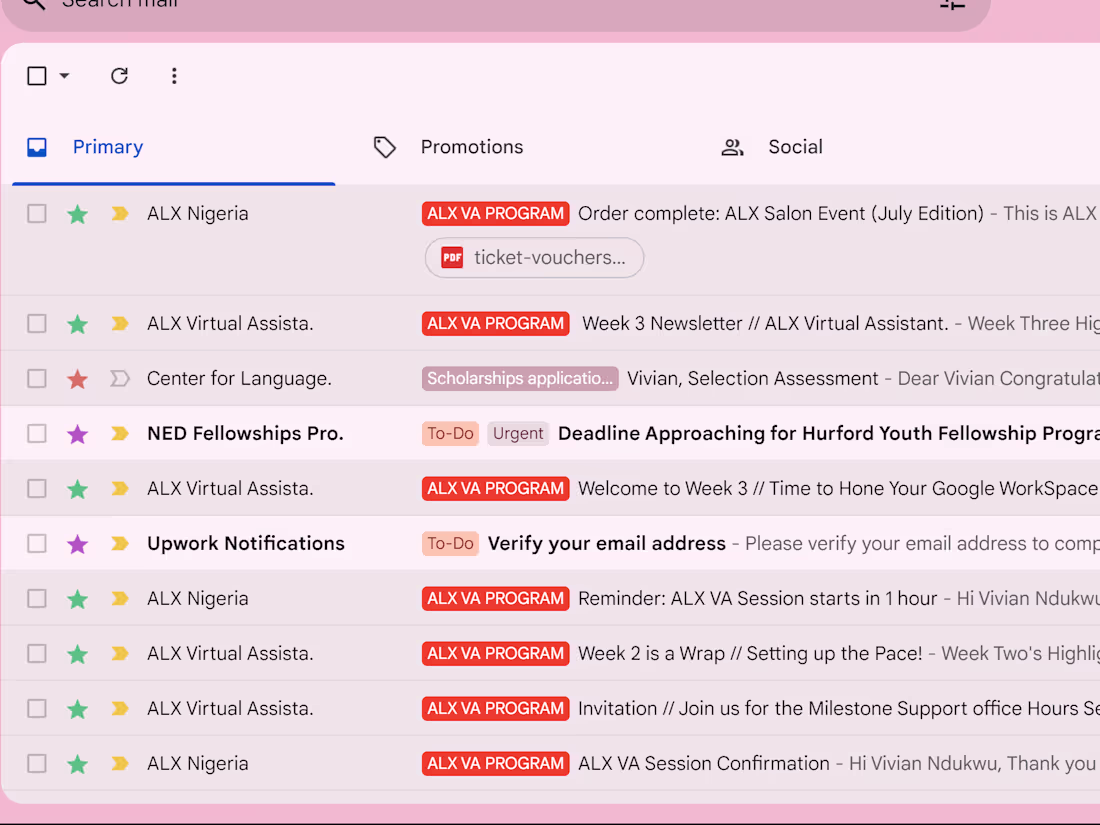The height and width of the screenshot is (825, 1100).
Task: Open the More options three-dot menu
Action: [x=174, y=76]
